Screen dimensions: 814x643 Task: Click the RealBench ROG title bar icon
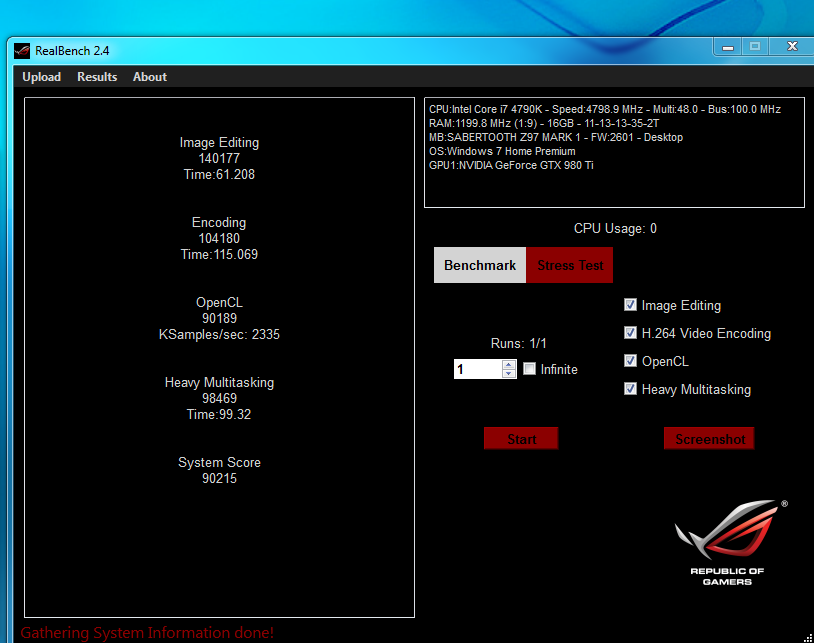[22, 51]
